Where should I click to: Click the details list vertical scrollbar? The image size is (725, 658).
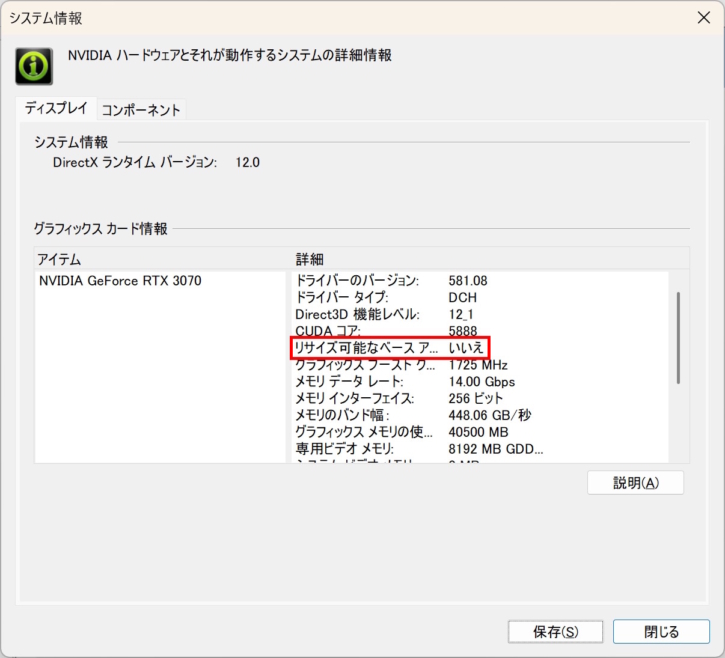coord(678,337)
